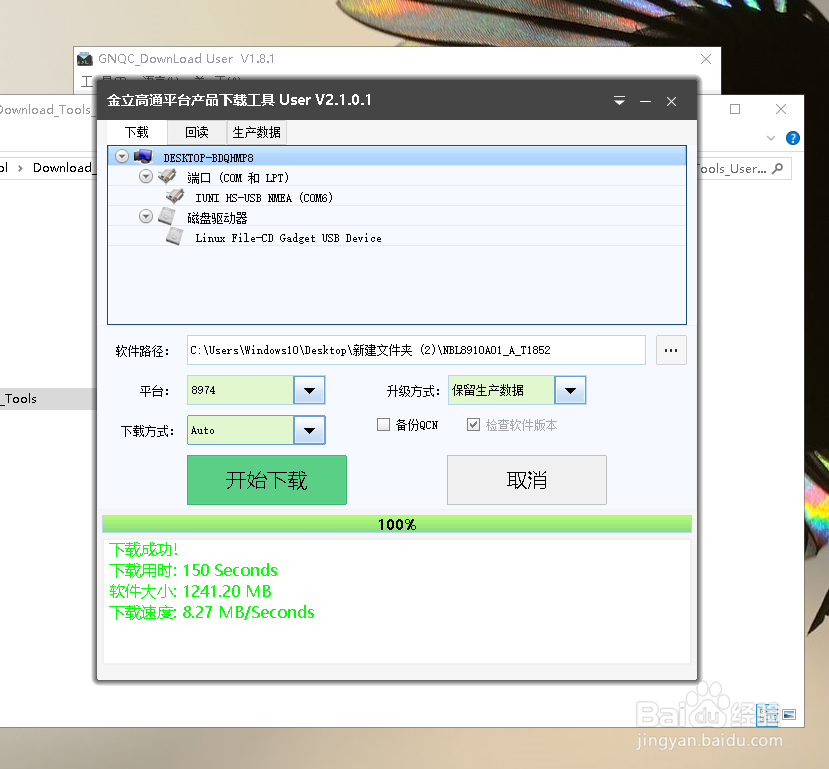Click the 下载成功! status text
Image resolution: width=829 pixels, height=769 pixels.
click(x=144, y=550)
